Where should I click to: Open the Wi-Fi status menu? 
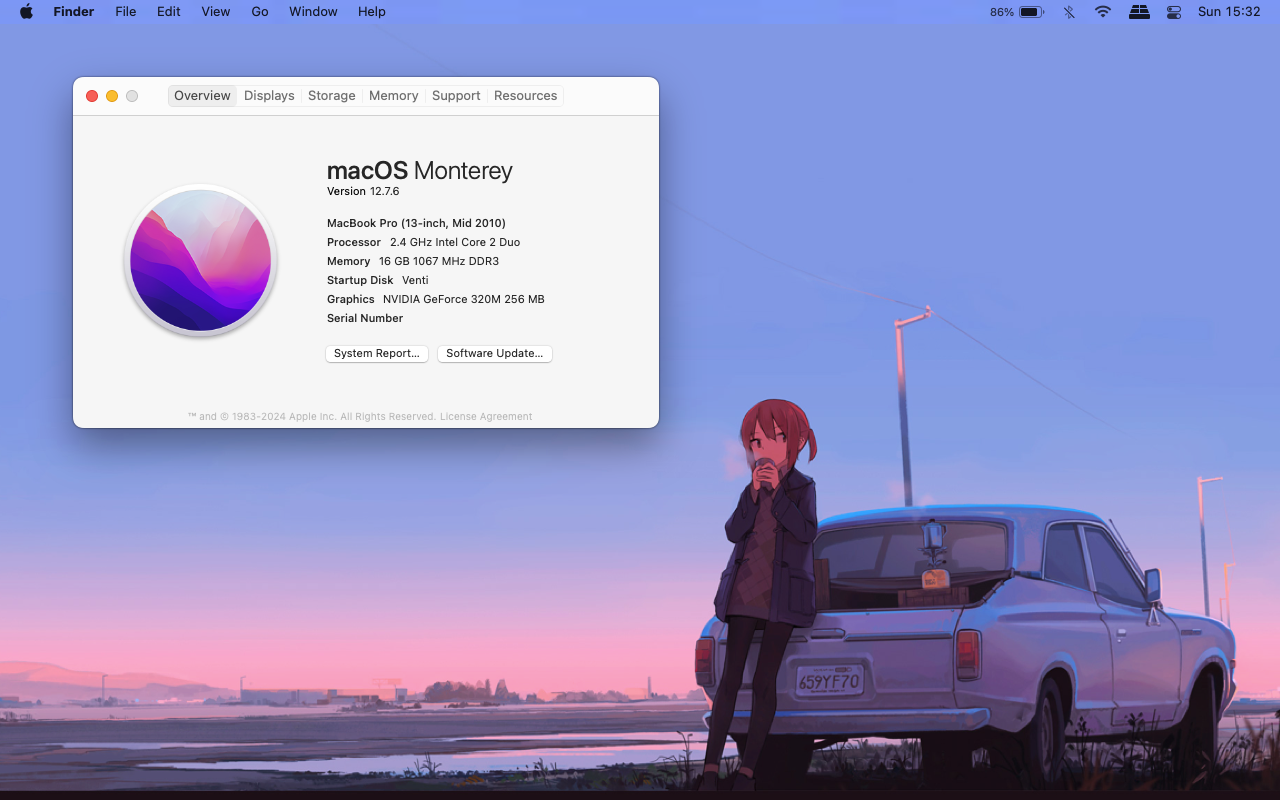pos(1103,12)
